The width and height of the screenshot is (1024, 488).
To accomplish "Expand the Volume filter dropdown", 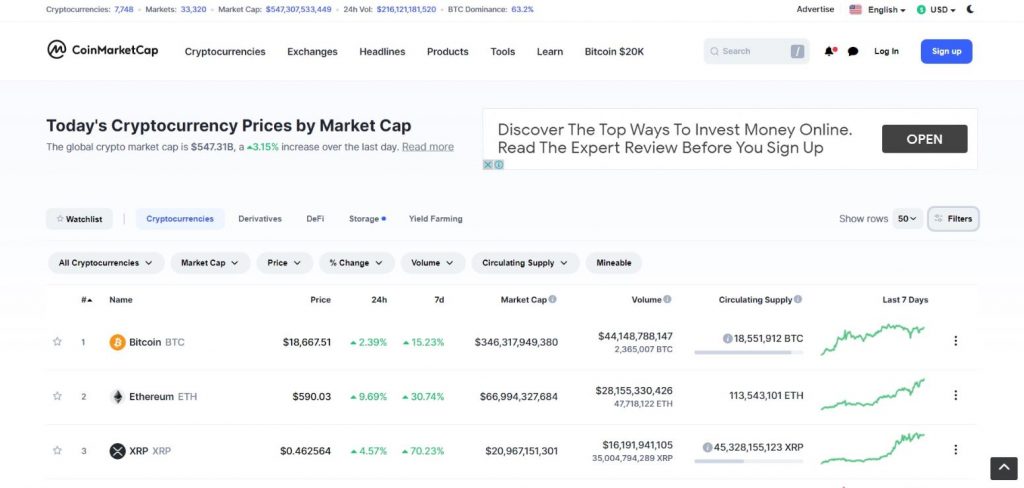I will click(433, 263).
